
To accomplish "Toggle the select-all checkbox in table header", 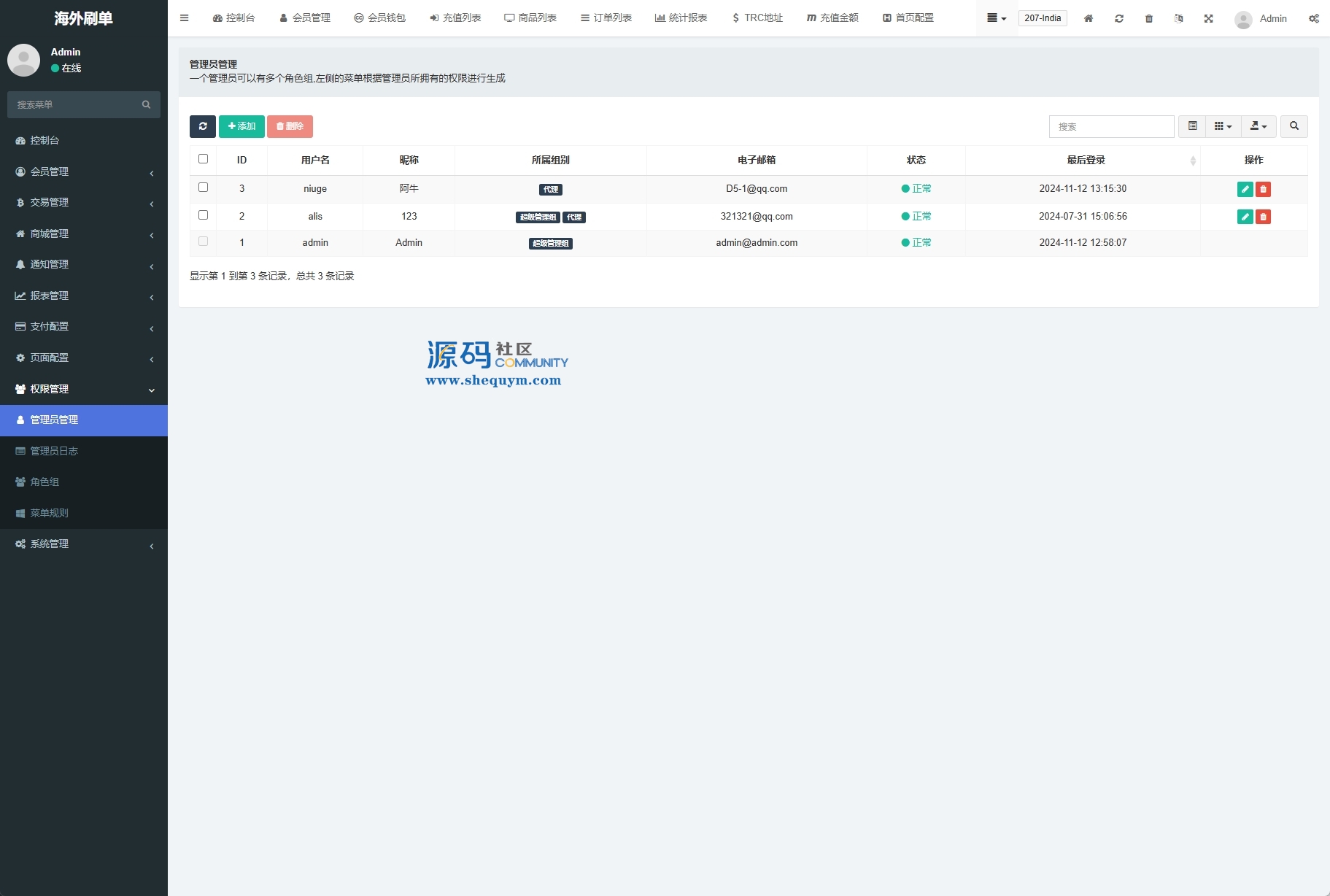I will pyautogui.click(x=203, y=159).
